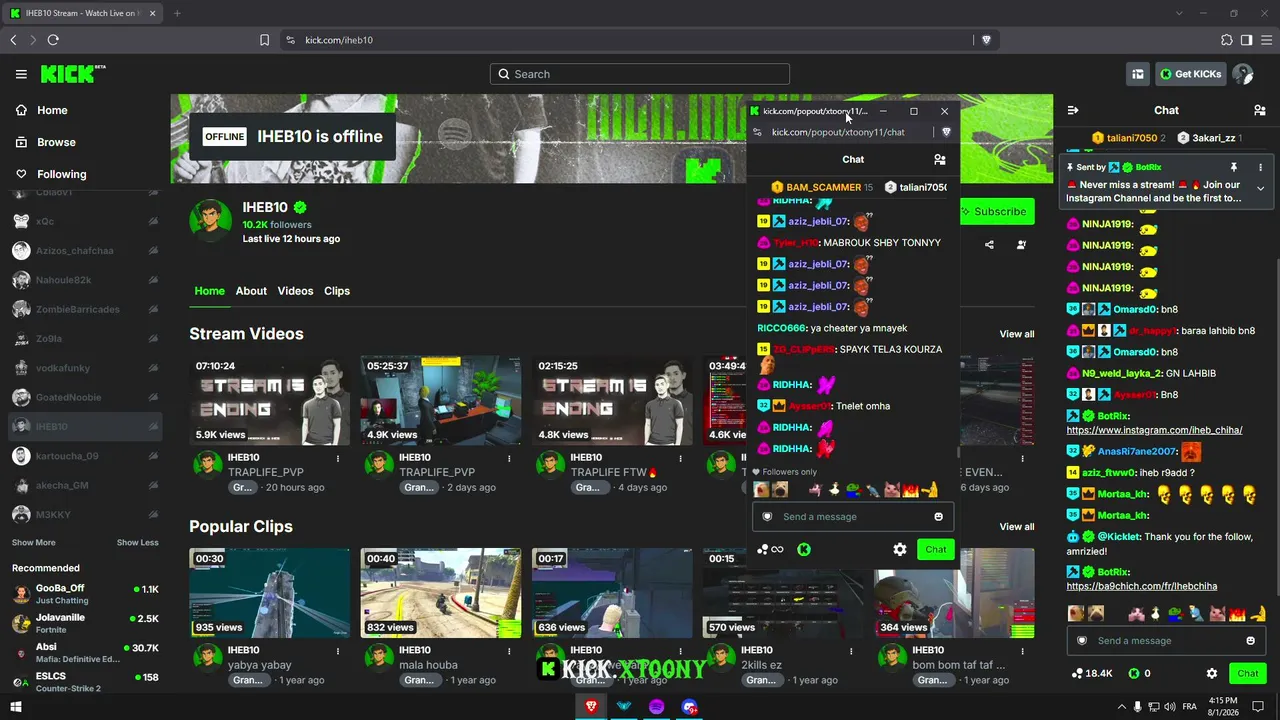Open the user profile avatar menu
Screen dimensions: 1280x720
click(1243, 74)
